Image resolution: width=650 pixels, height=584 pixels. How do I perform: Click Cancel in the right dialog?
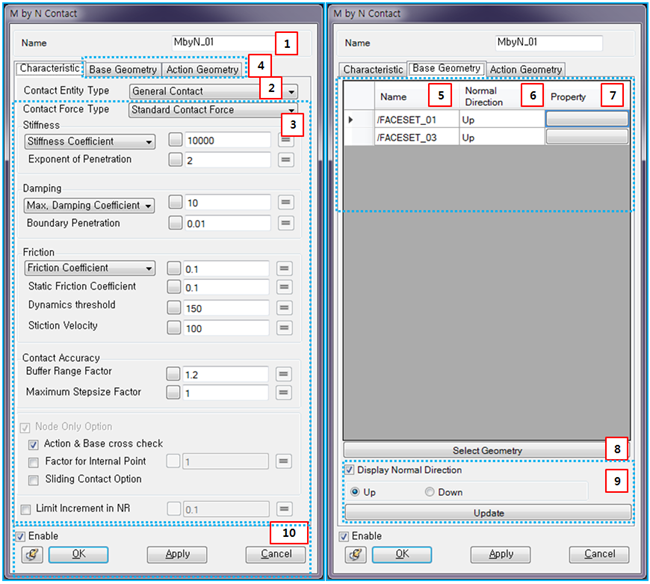599,554
